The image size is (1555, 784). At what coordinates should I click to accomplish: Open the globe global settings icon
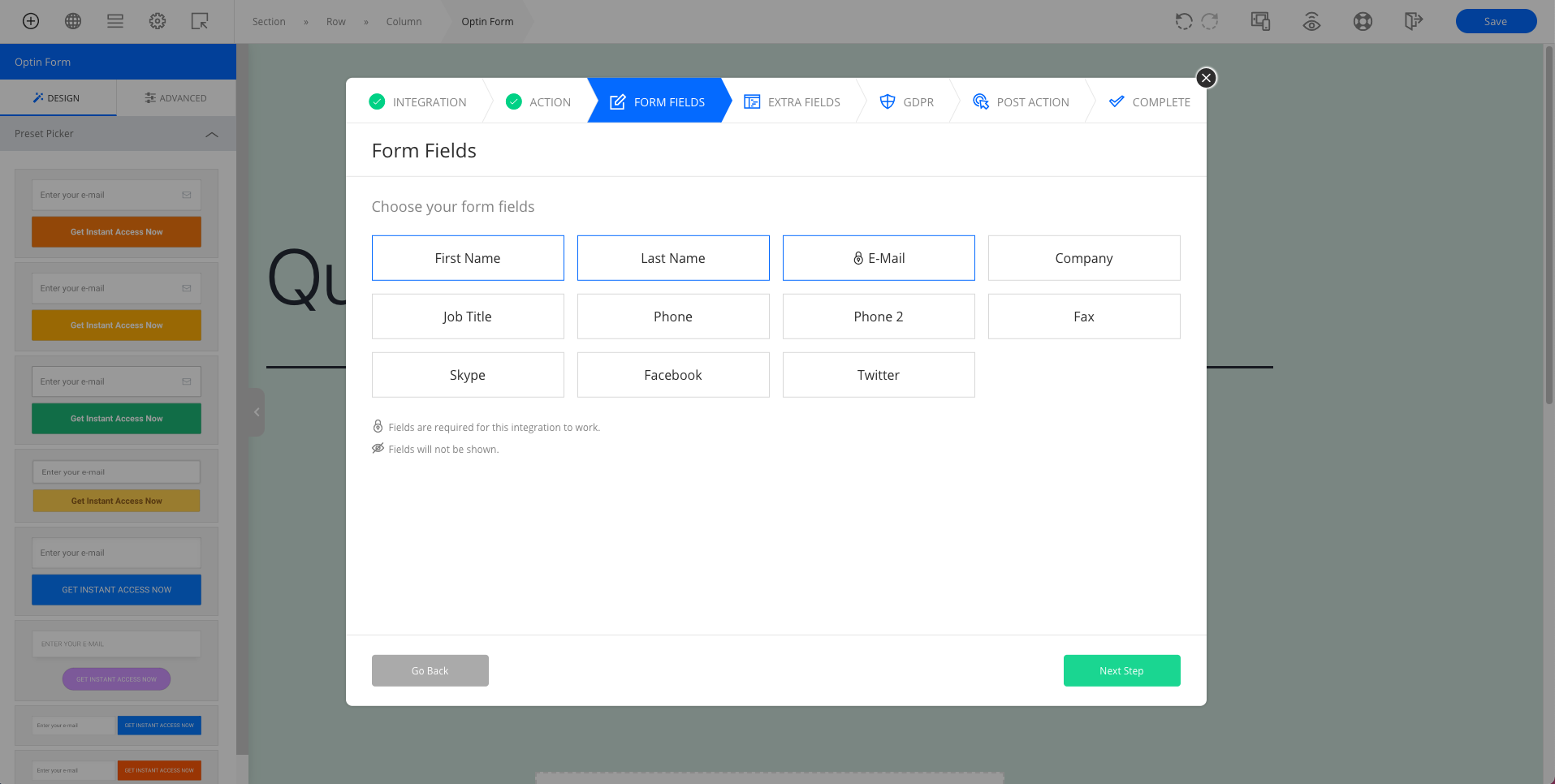pos(73,21)
